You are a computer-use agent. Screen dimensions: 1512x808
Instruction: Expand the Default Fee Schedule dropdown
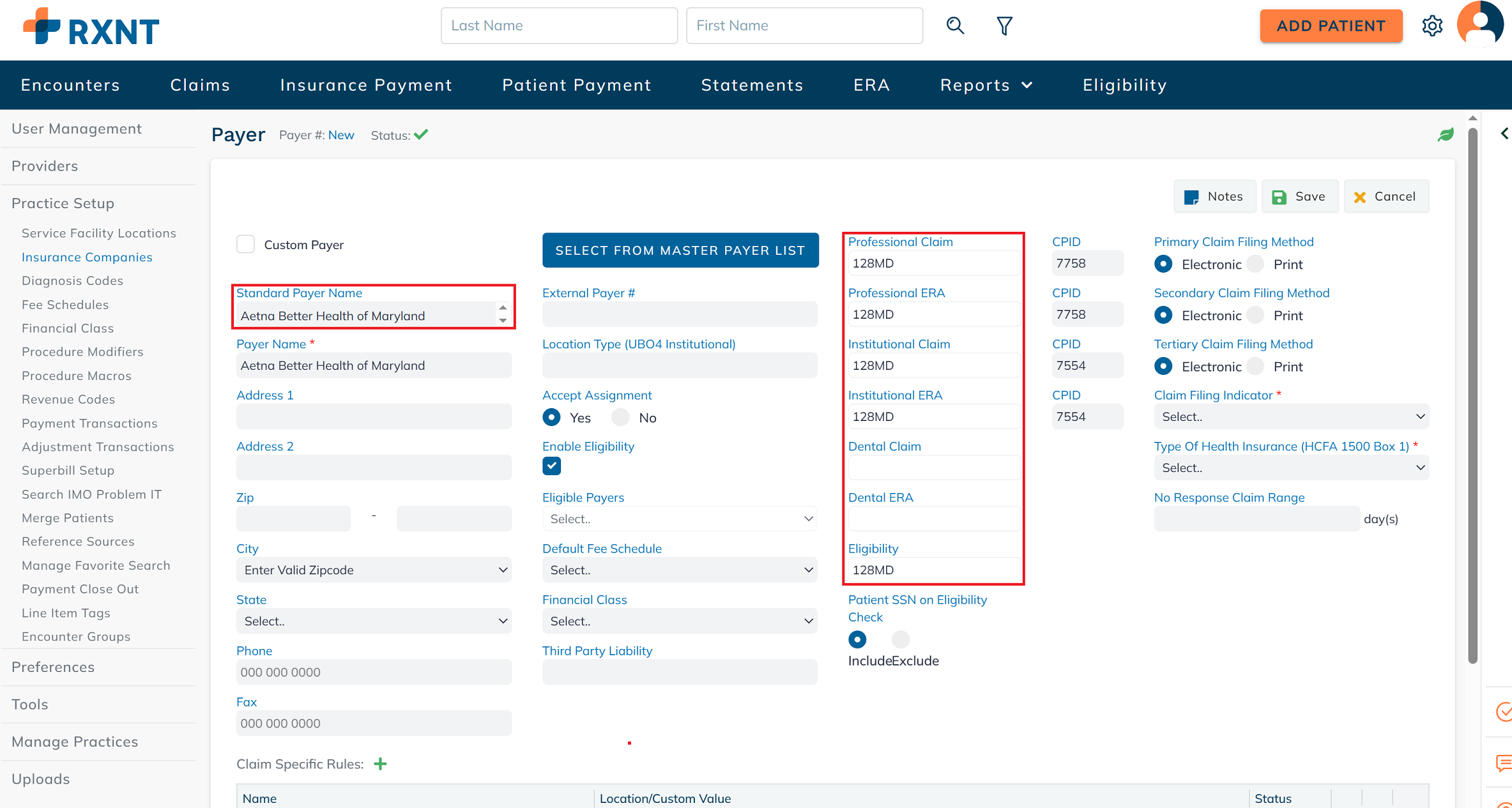point(680,570)
